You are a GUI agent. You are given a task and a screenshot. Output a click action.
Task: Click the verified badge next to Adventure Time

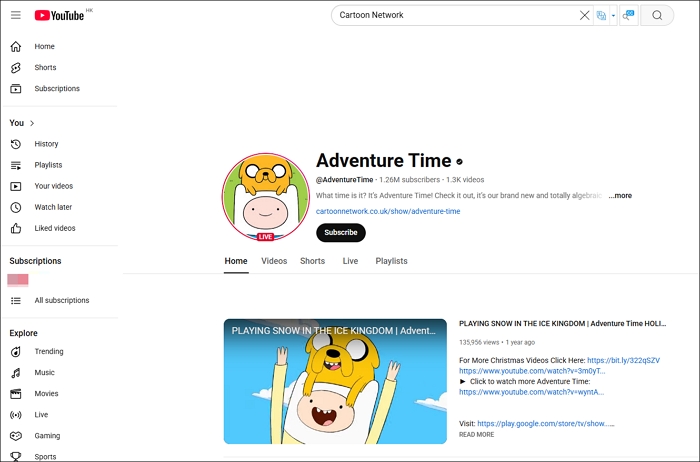click(x=459, y=162)
